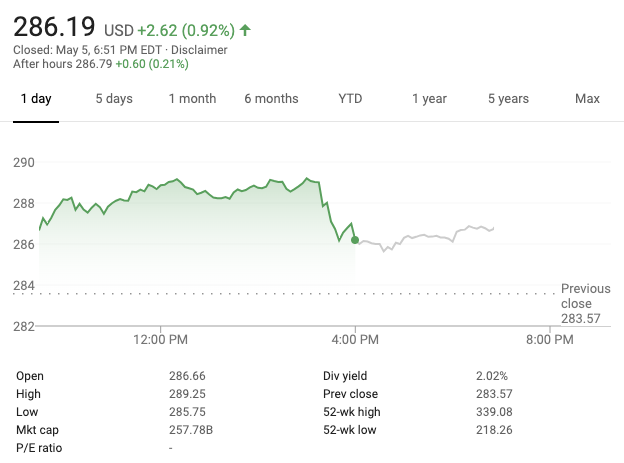Click the green closing price dot

click(355, 240)
